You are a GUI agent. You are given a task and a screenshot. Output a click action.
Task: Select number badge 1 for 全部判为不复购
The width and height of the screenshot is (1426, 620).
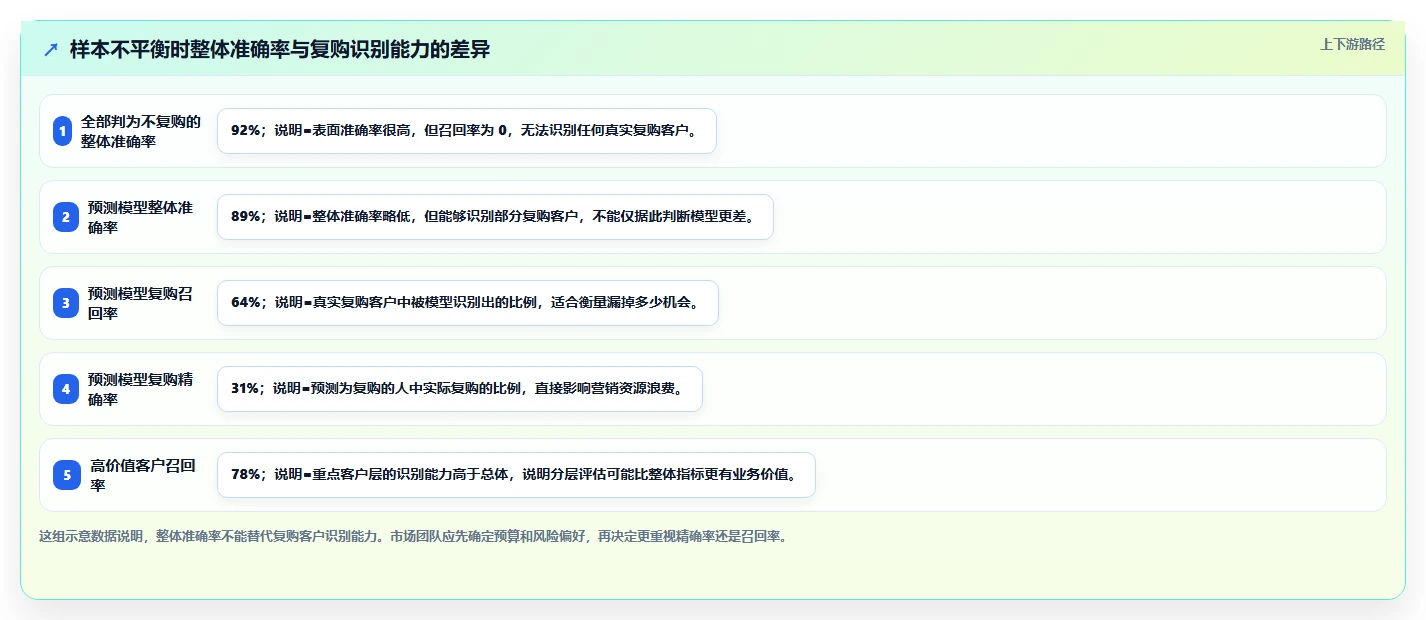[63, 131]
